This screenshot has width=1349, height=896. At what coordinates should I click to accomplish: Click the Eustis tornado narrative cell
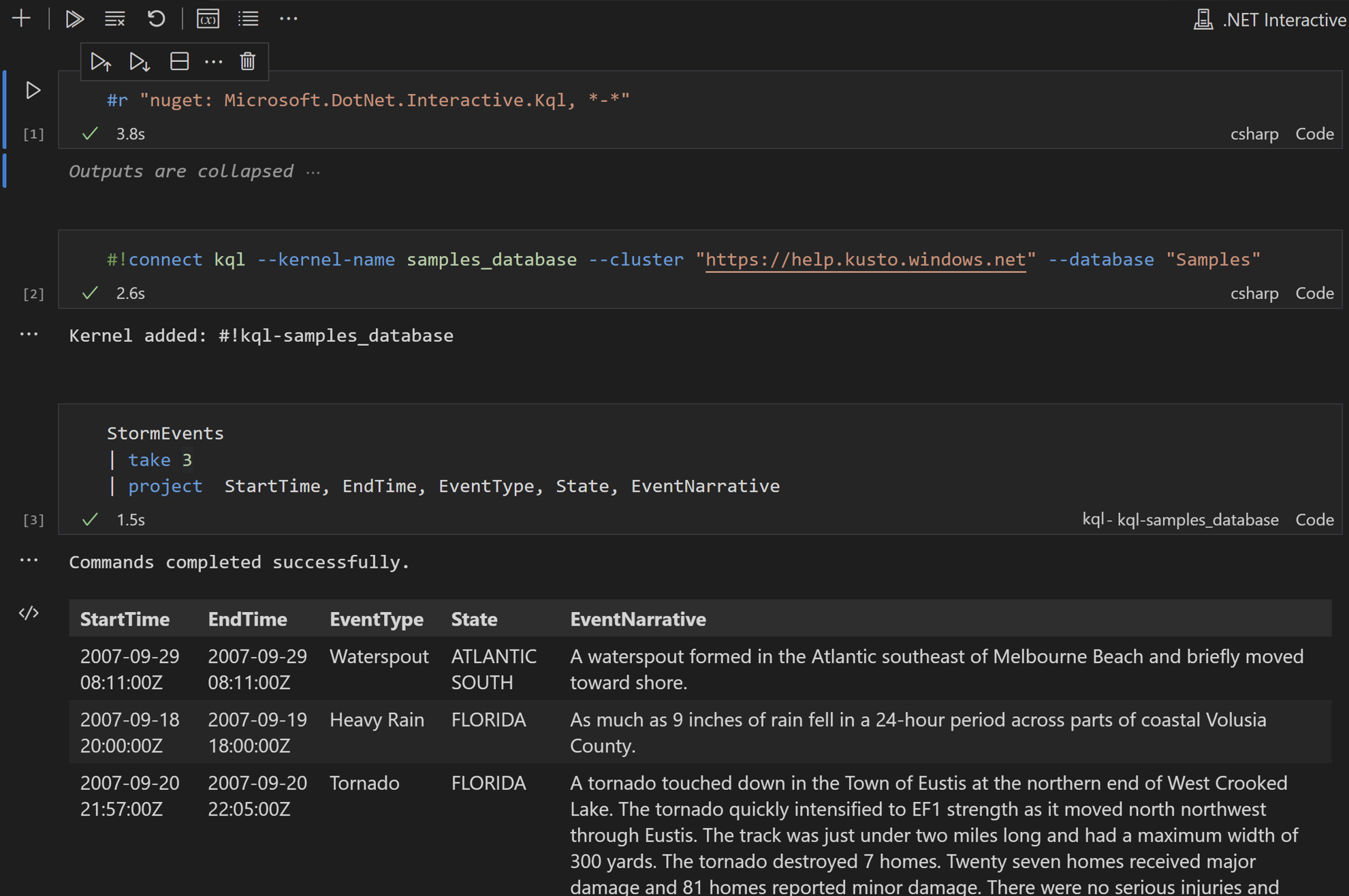click(x=933, y=834)
